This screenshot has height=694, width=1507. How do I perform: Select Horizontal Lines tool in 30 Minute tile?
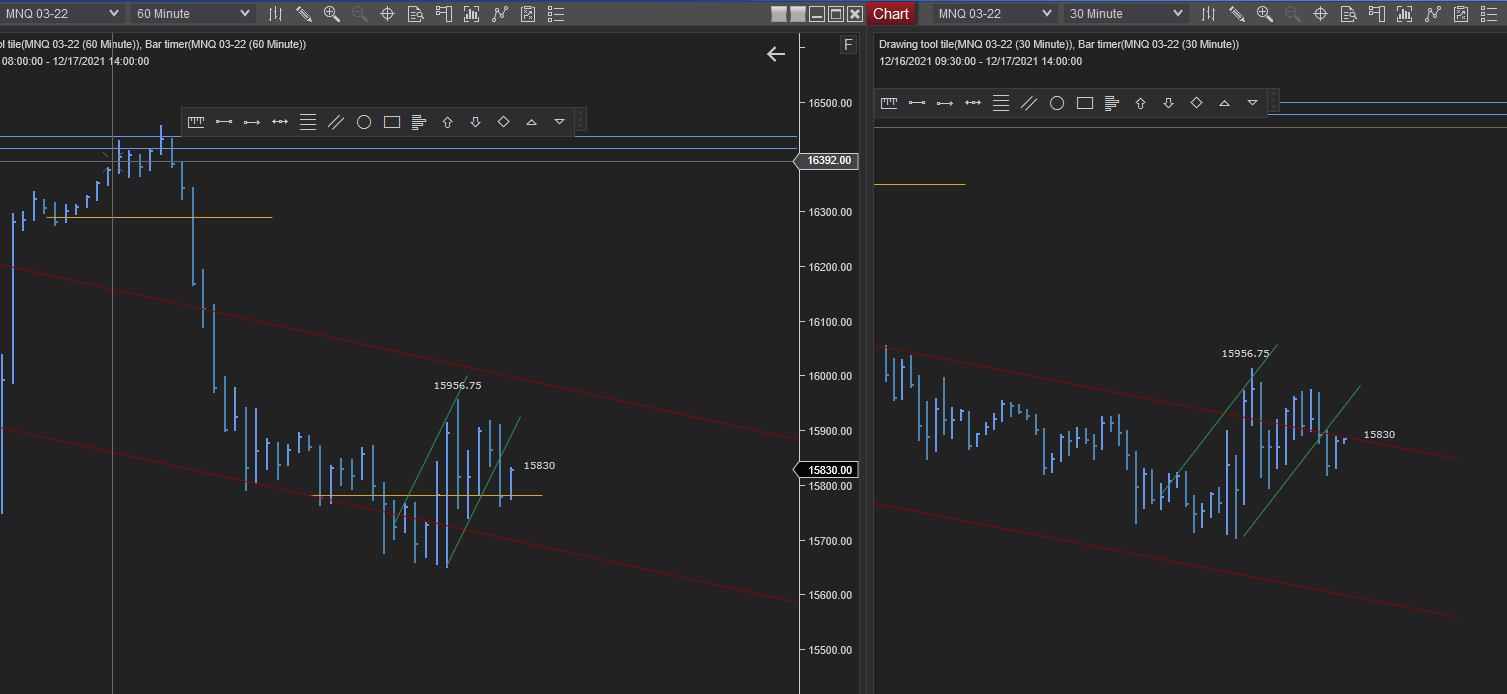click(1001, 103)
